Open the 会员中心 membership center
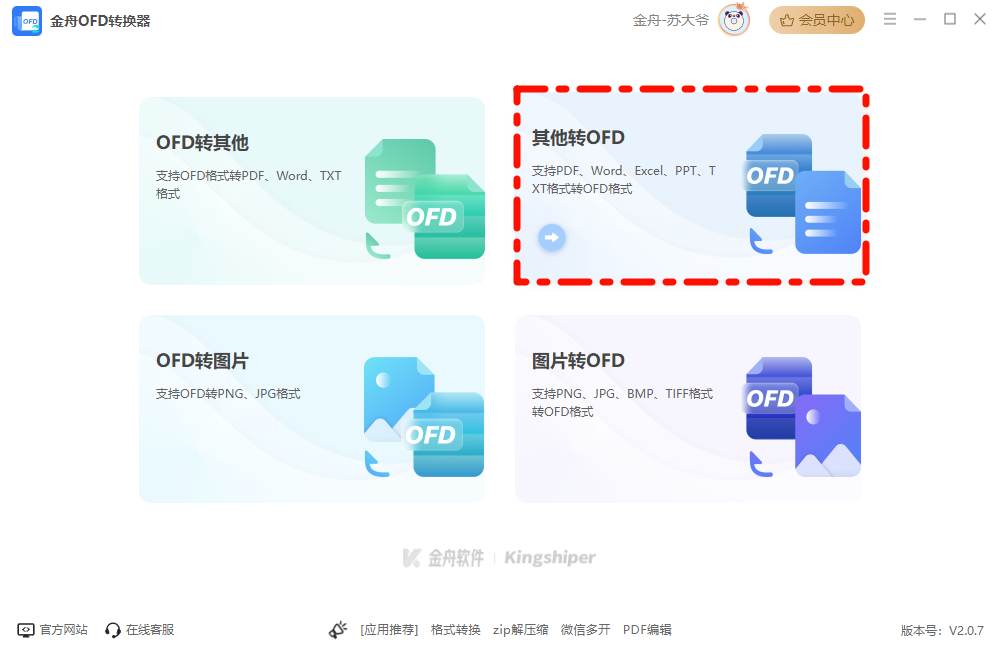Image resolution: width=1000 pixels, height=650 pixels. click(x=817, y=20)
